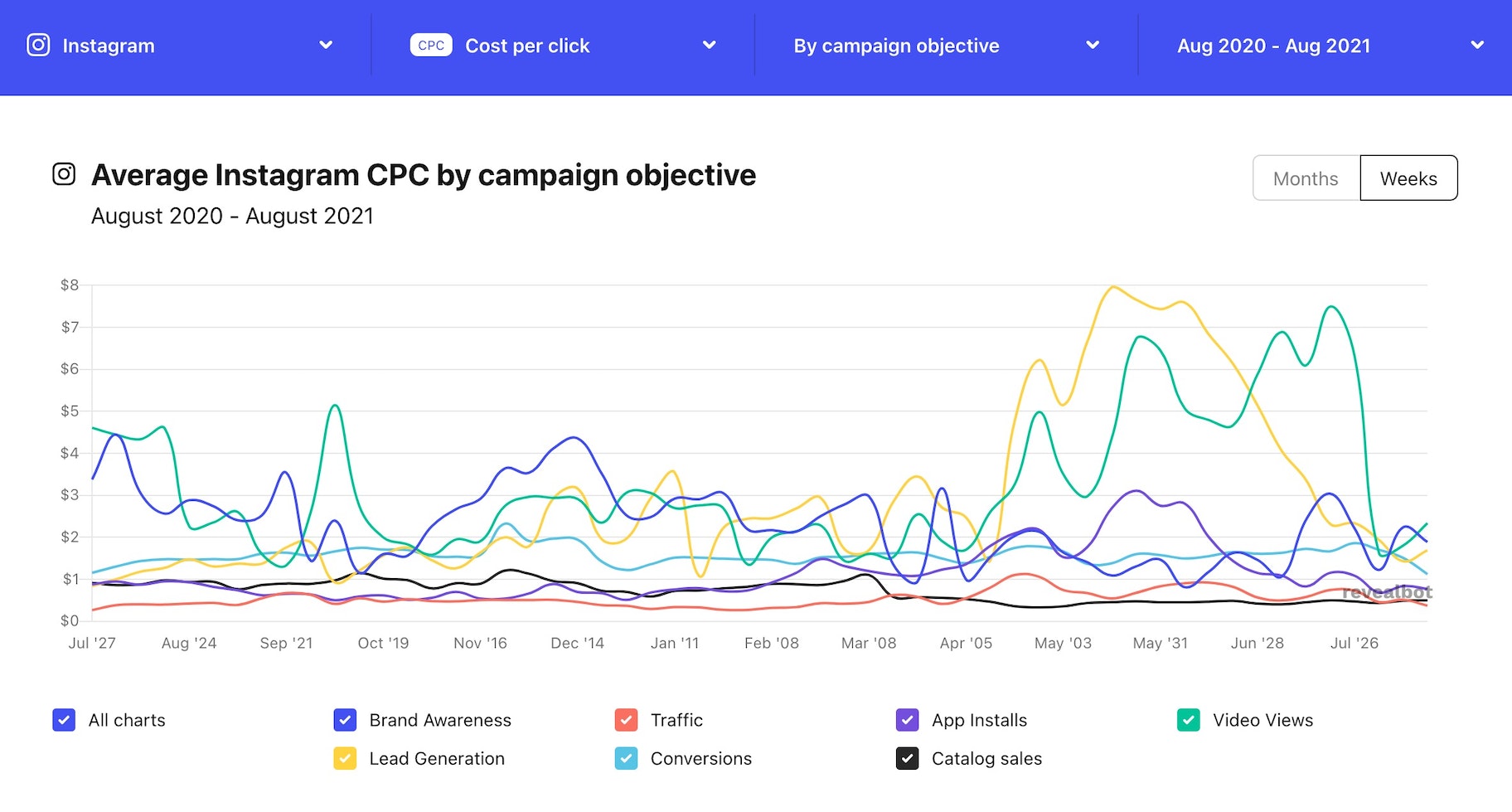Uncheck the Lead Generation checkbox

point(345,758)
